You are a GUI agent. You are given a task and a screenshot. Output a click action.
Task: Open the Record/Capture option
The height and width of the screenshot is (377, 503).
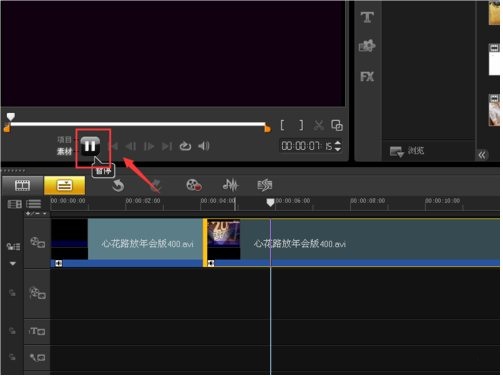[x=194, y=185]
